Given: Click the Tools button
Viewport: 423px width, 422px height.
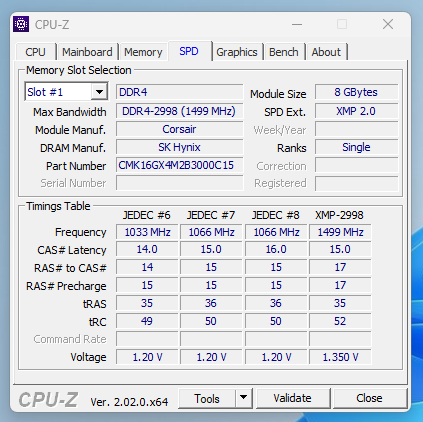Looking at the screenshot, I should click(x=207, y=398).
